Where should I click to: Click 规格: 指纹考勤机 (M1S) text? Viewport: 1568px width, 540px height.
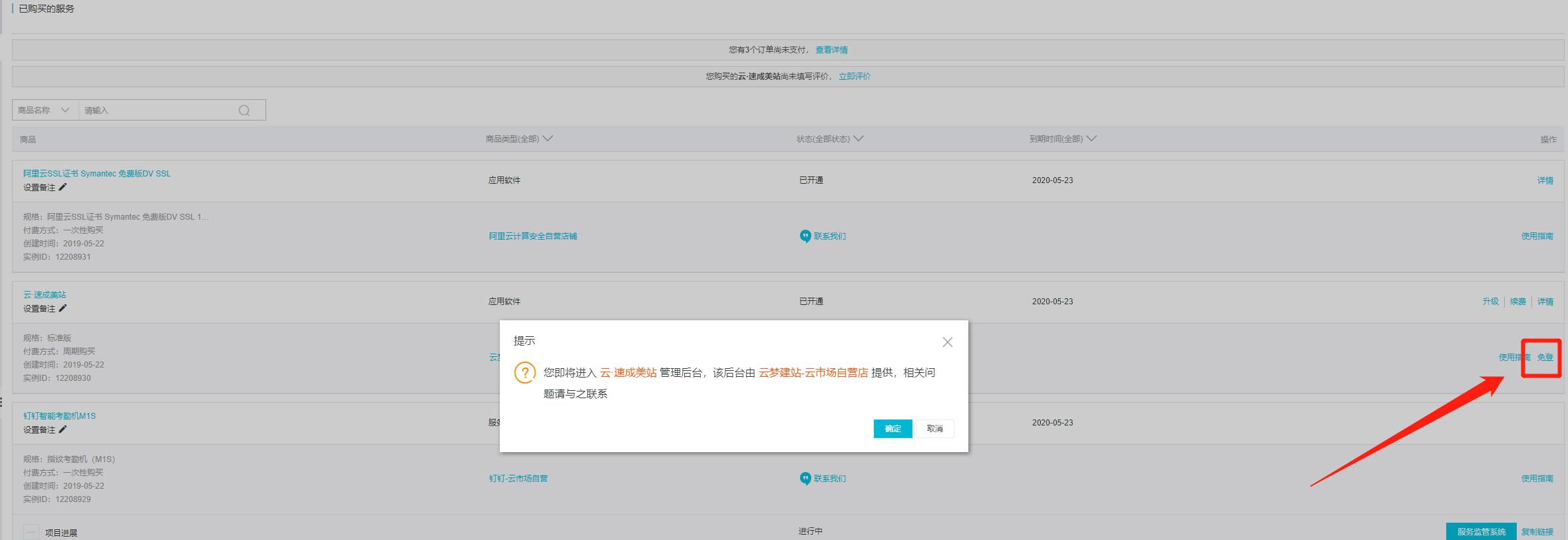pos(69,459)
